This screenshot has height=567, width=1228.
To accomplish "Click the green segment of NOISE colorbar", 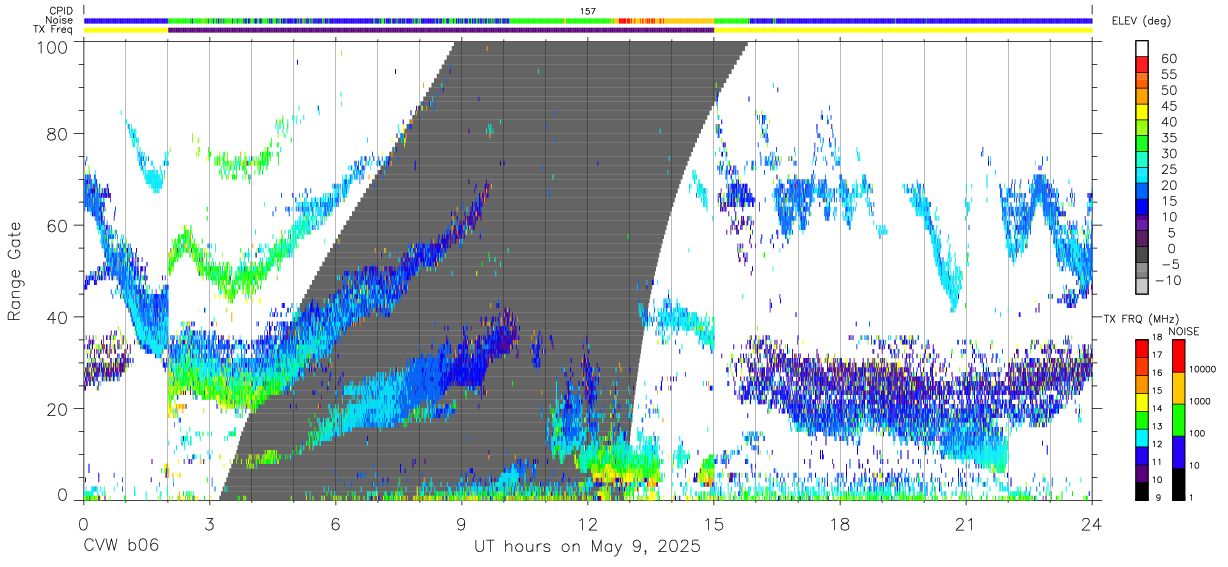I will (1178, 420).
